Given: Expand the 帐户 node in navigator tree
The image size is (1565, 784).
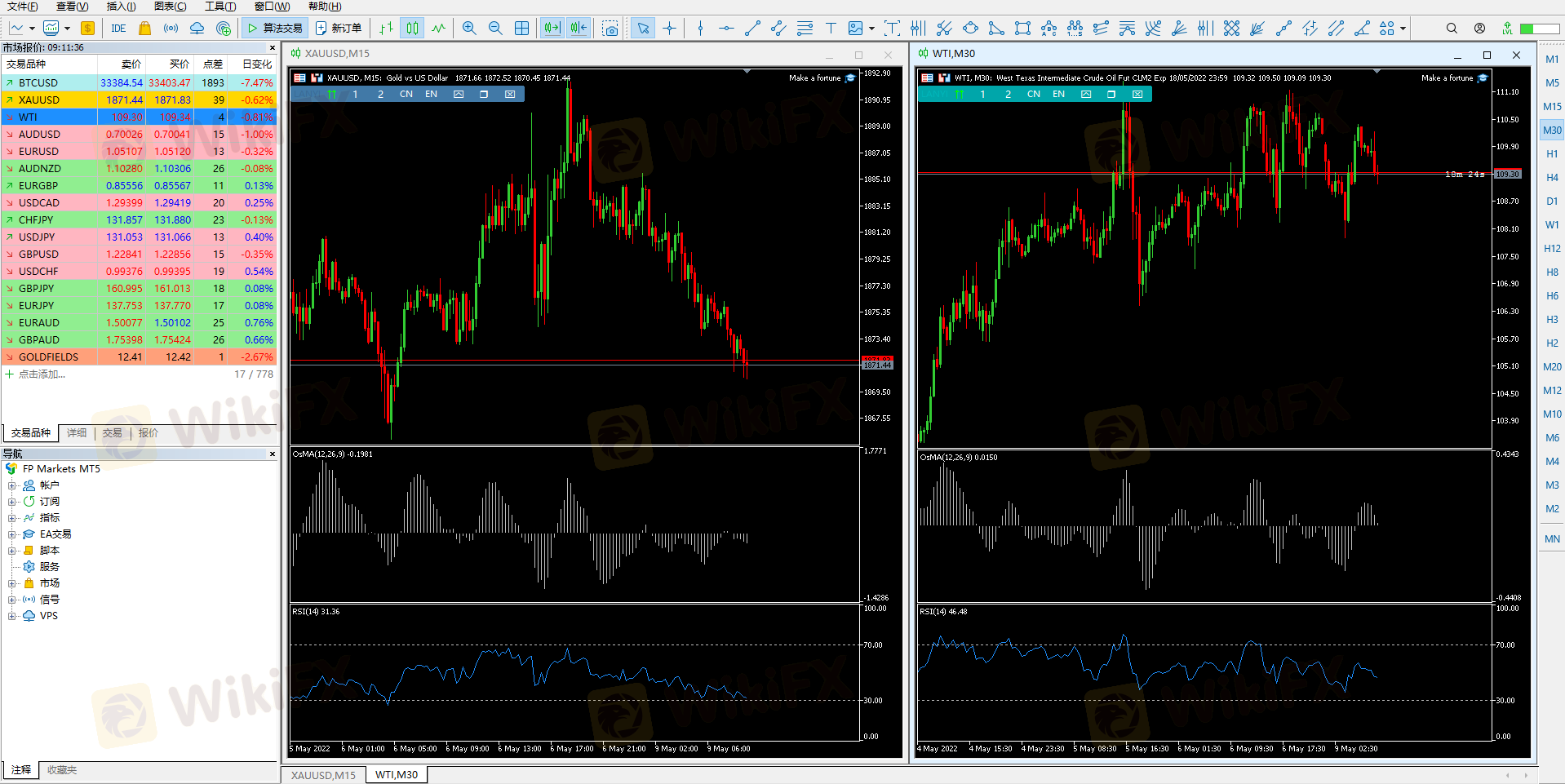Looking at the screenshot, I should [x=12, y=485].
